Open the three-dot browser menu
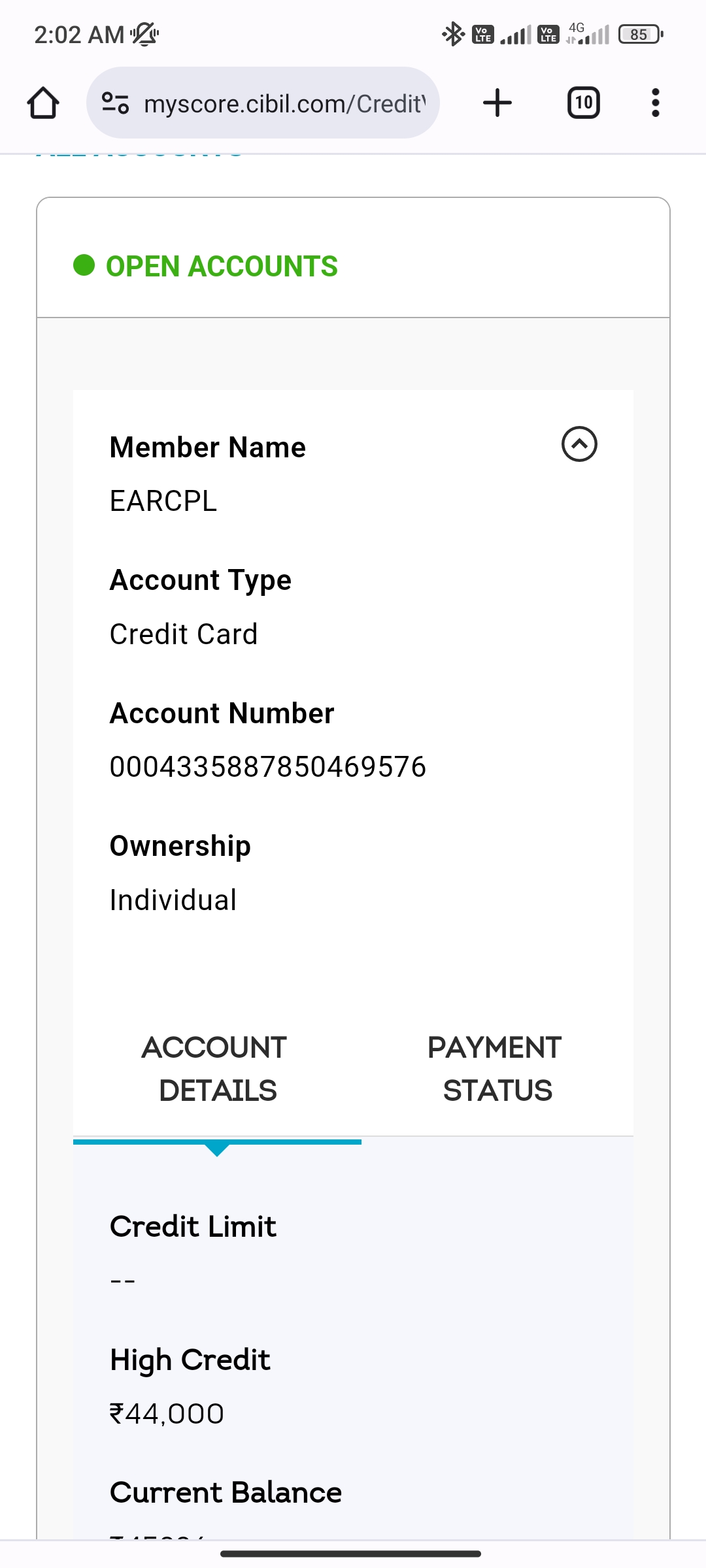Screen dimensions: 706x1568 click(x=655, y=103)
